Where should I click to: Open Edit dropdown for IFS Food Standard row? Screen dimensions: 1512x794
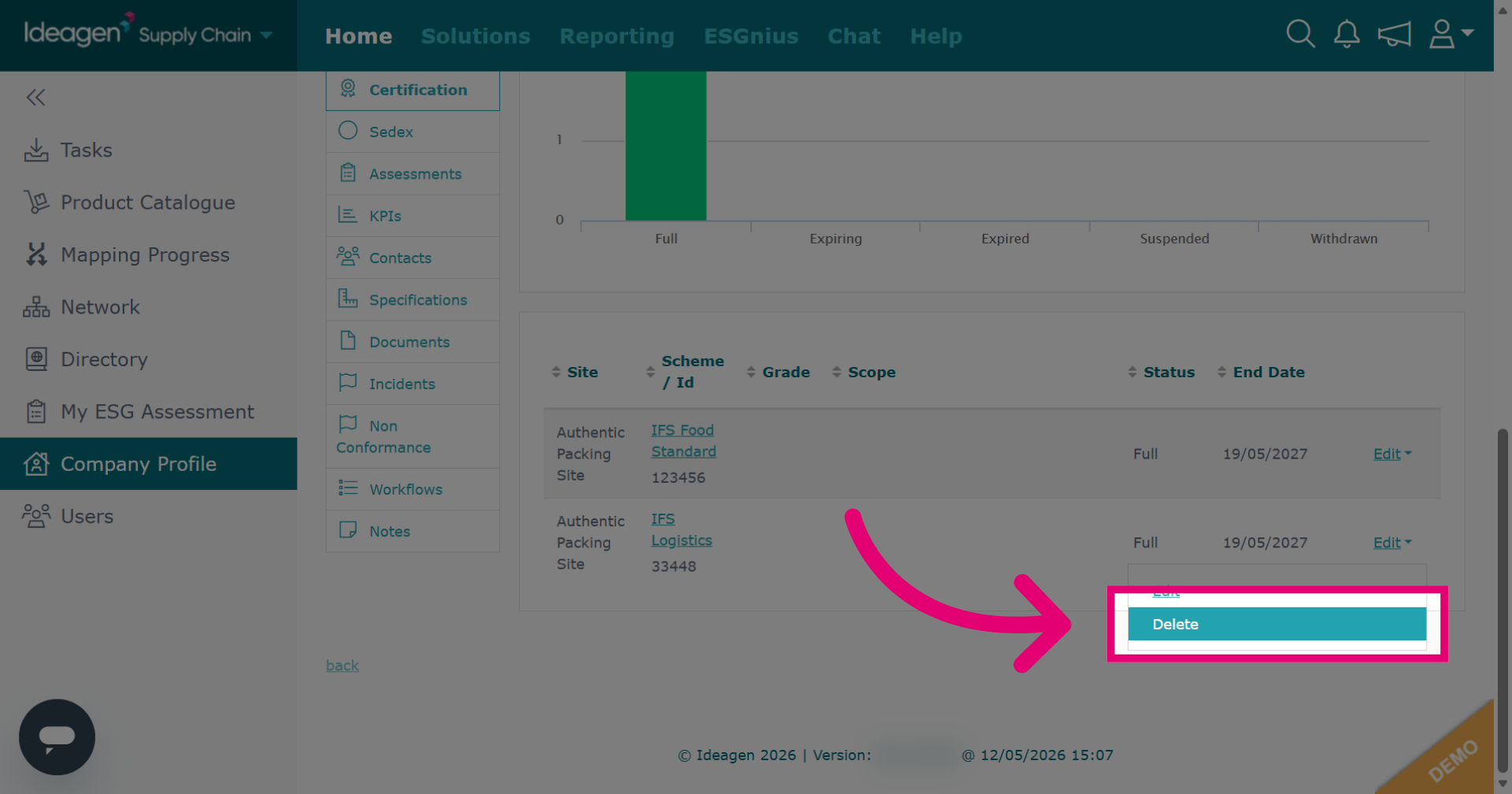pyautogui.click(x=1392, y=454)
